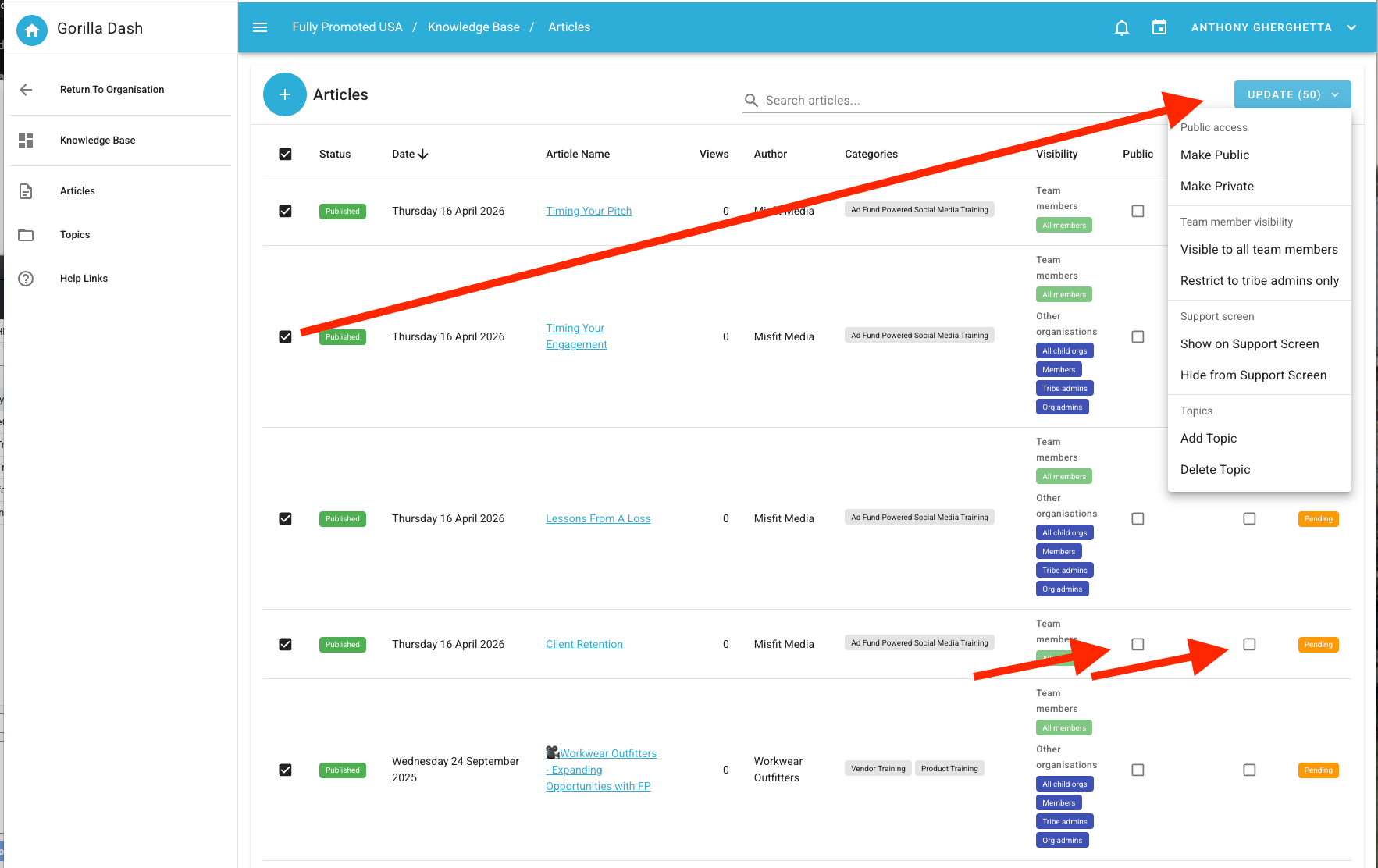Go to Fully Promoted USA breadcrumb
The height and width of the screenshot is (868, 1378).
point(347,27)
